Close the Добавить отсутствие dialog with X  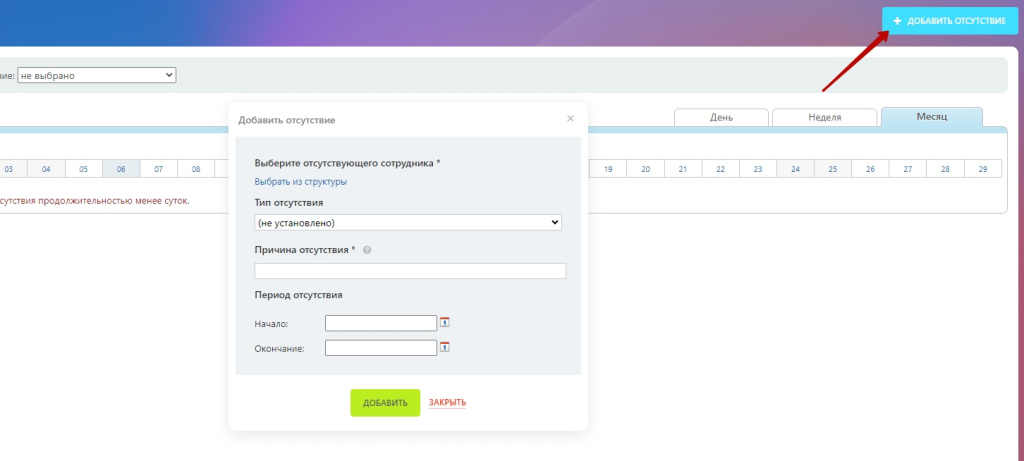coord(570,119)
